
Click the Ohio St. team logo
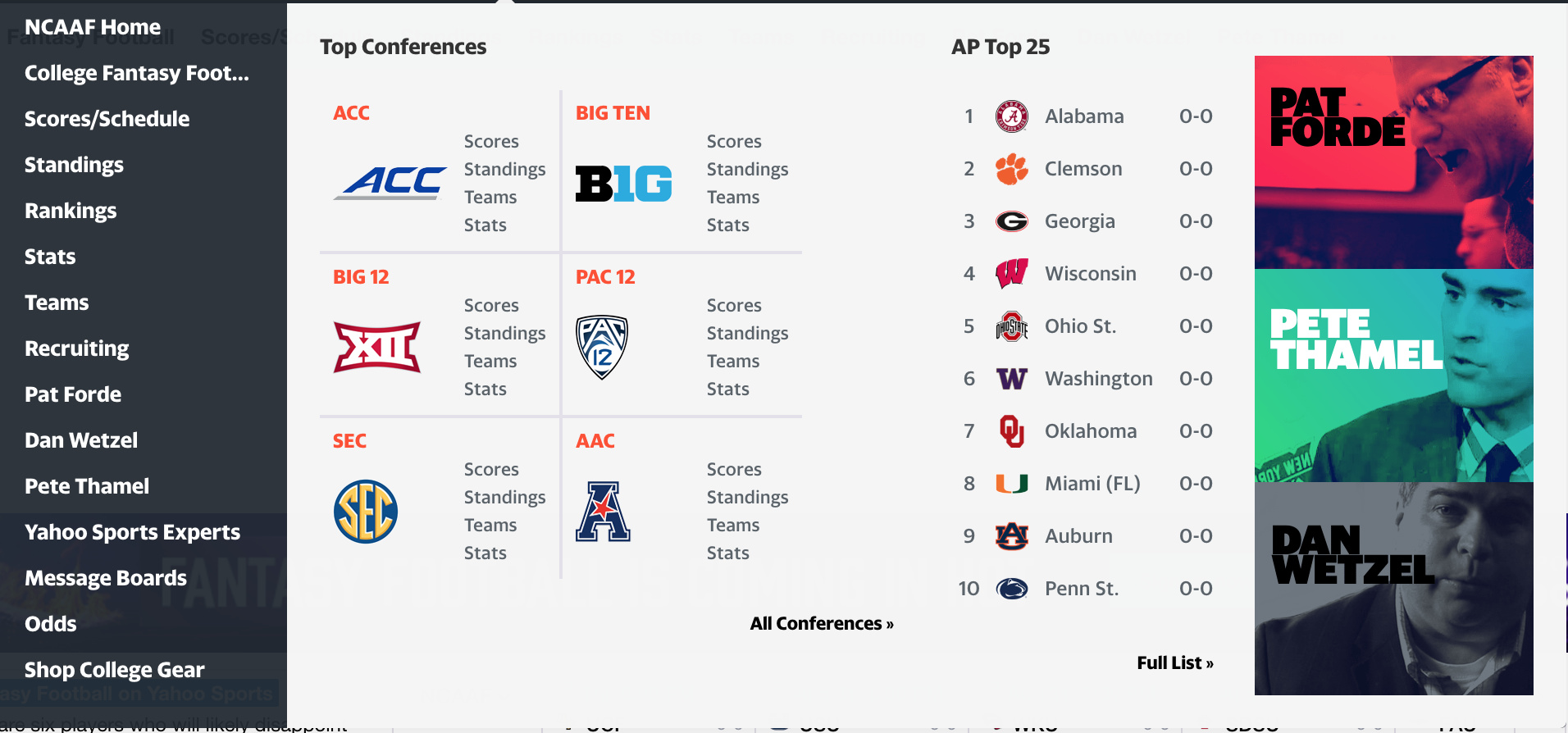click(1012, 326)
